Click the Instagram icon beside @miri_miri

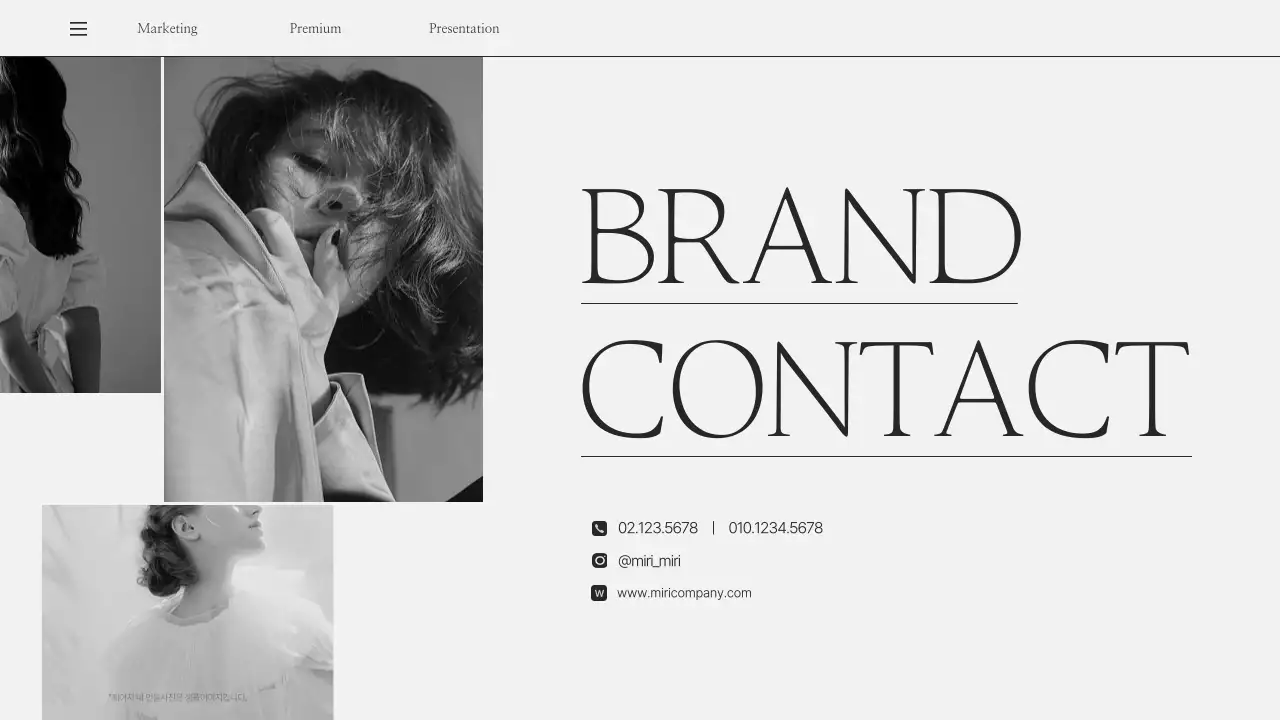pos(599,561)
